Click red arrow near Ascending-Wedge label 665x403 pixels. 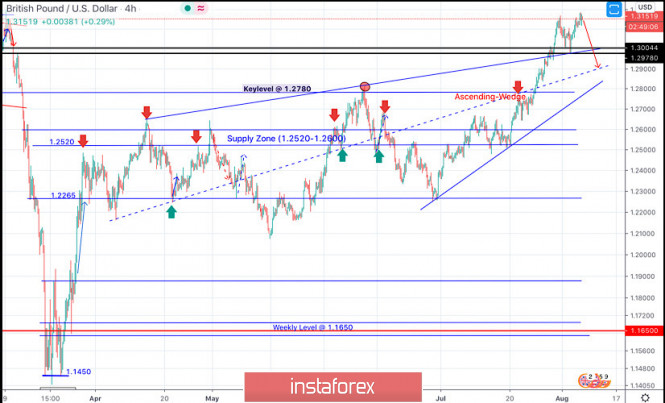click(x=518, y=87)
